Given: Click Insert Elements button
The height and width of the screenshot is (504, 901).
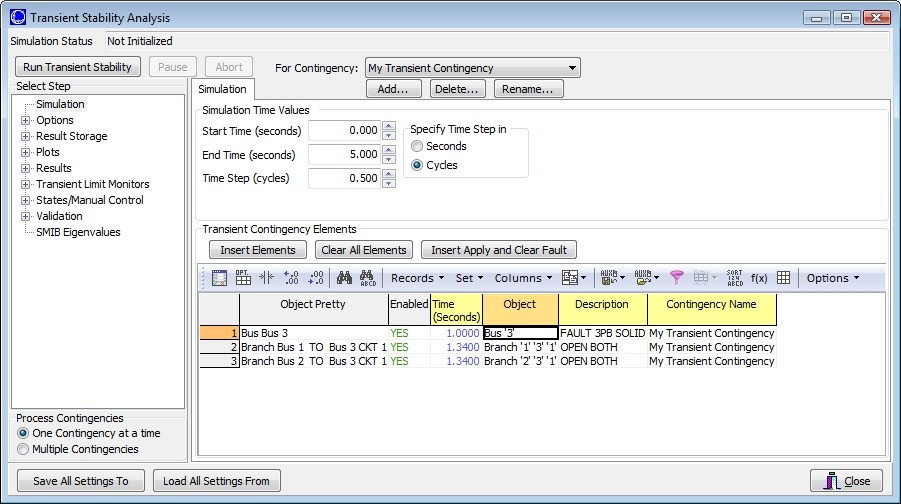Looking at the screenshot, I should [x=258, y=250].
